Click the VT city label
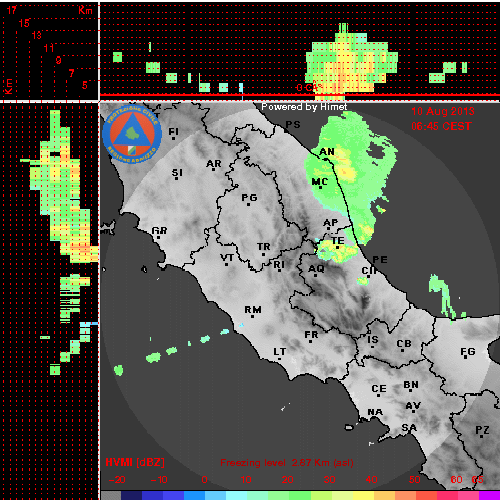Screen dimensions: 500x500 point(227,258)
